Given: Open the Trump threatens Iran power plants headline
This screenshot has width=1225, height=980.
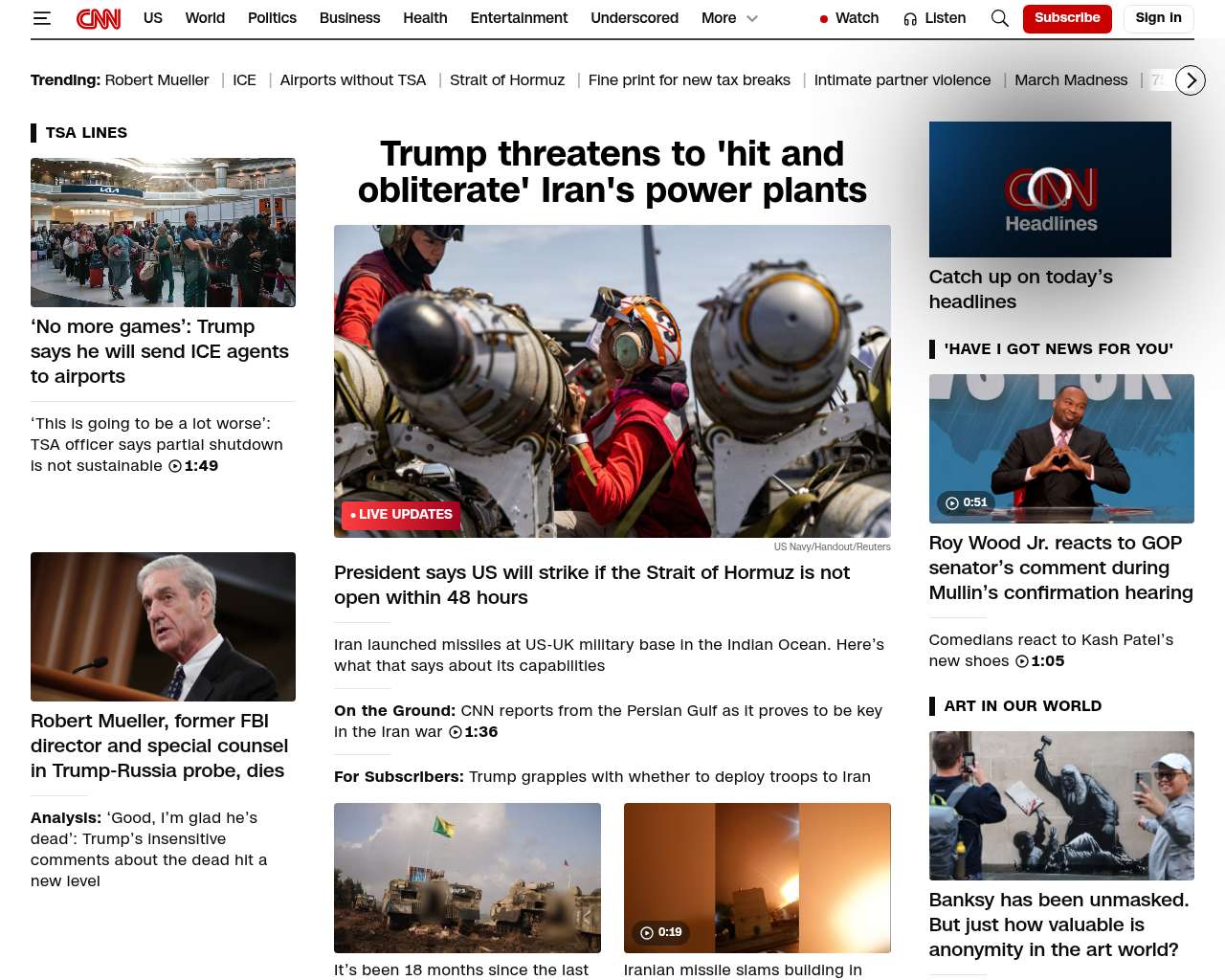Looking at the screenshot, I should tap(612, 172).
